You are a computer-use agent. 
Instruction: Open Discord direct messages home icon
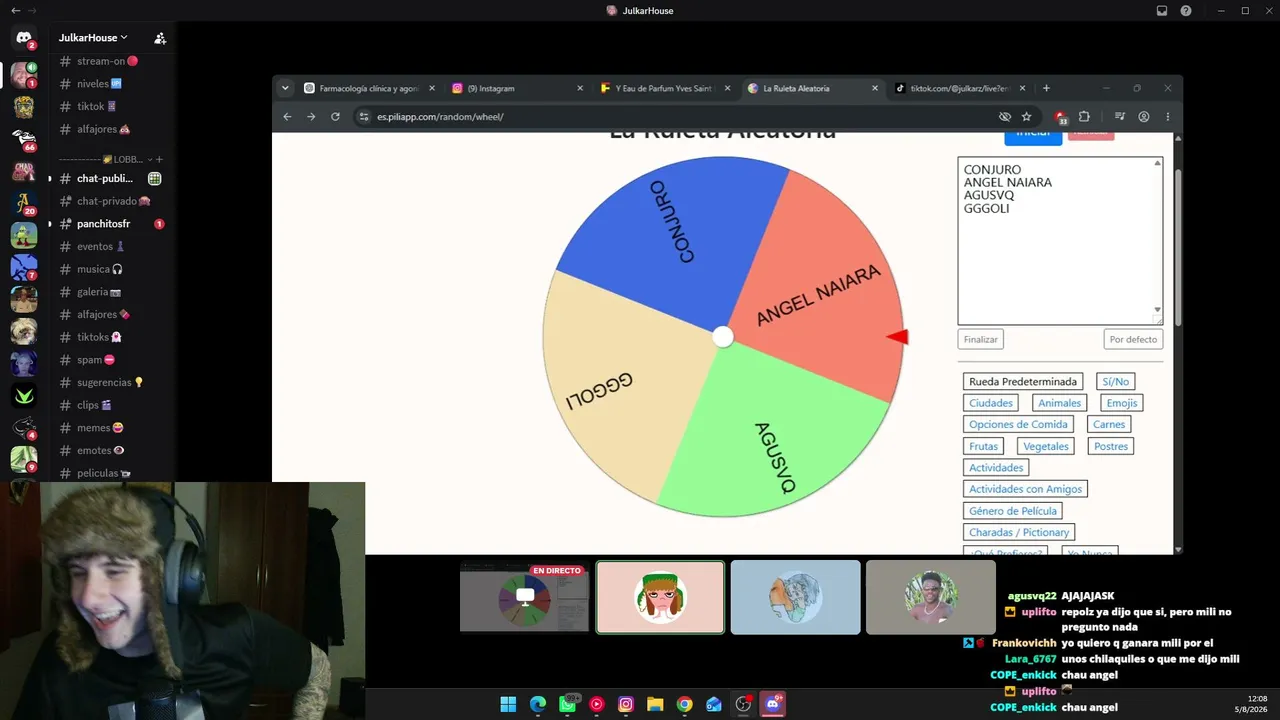pyautogui.click(x=24, y=38)
